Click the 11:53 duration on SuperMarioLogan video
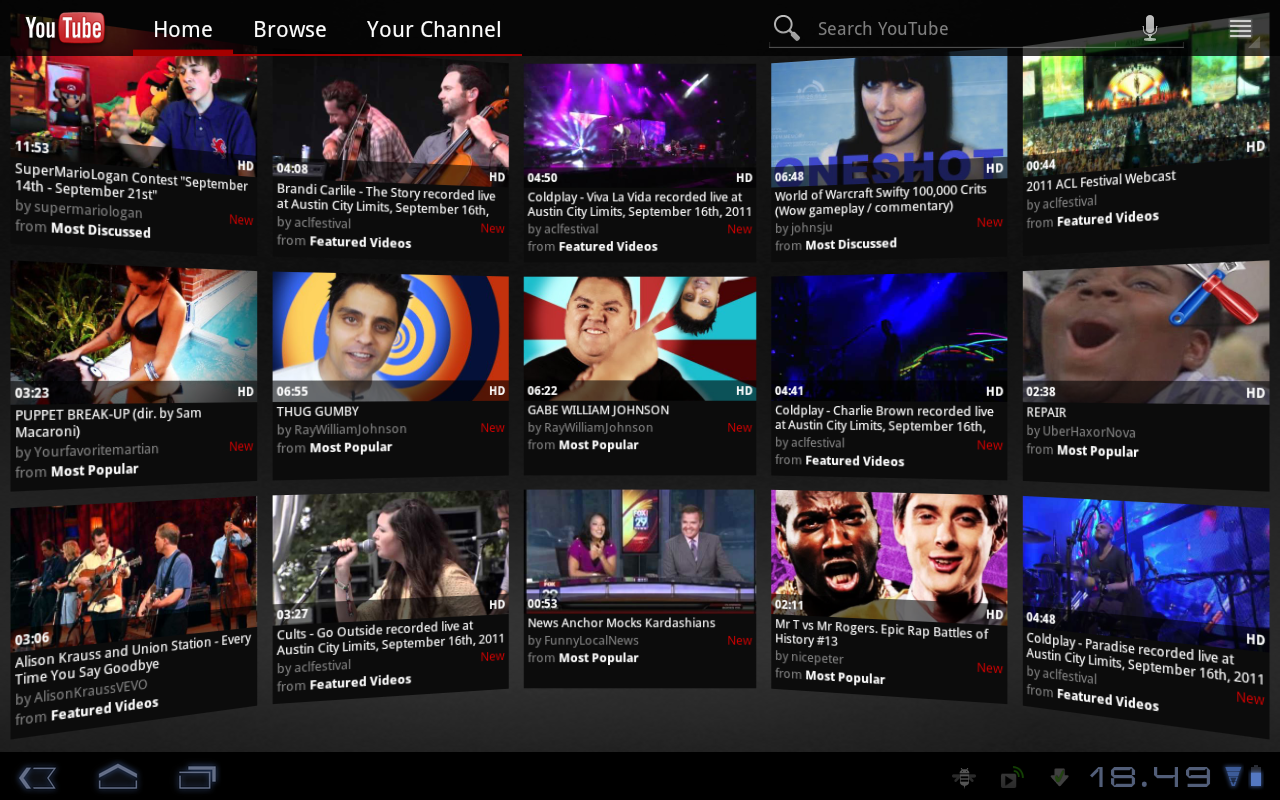The image size is (1280, 800). click(x=32, y=147)
